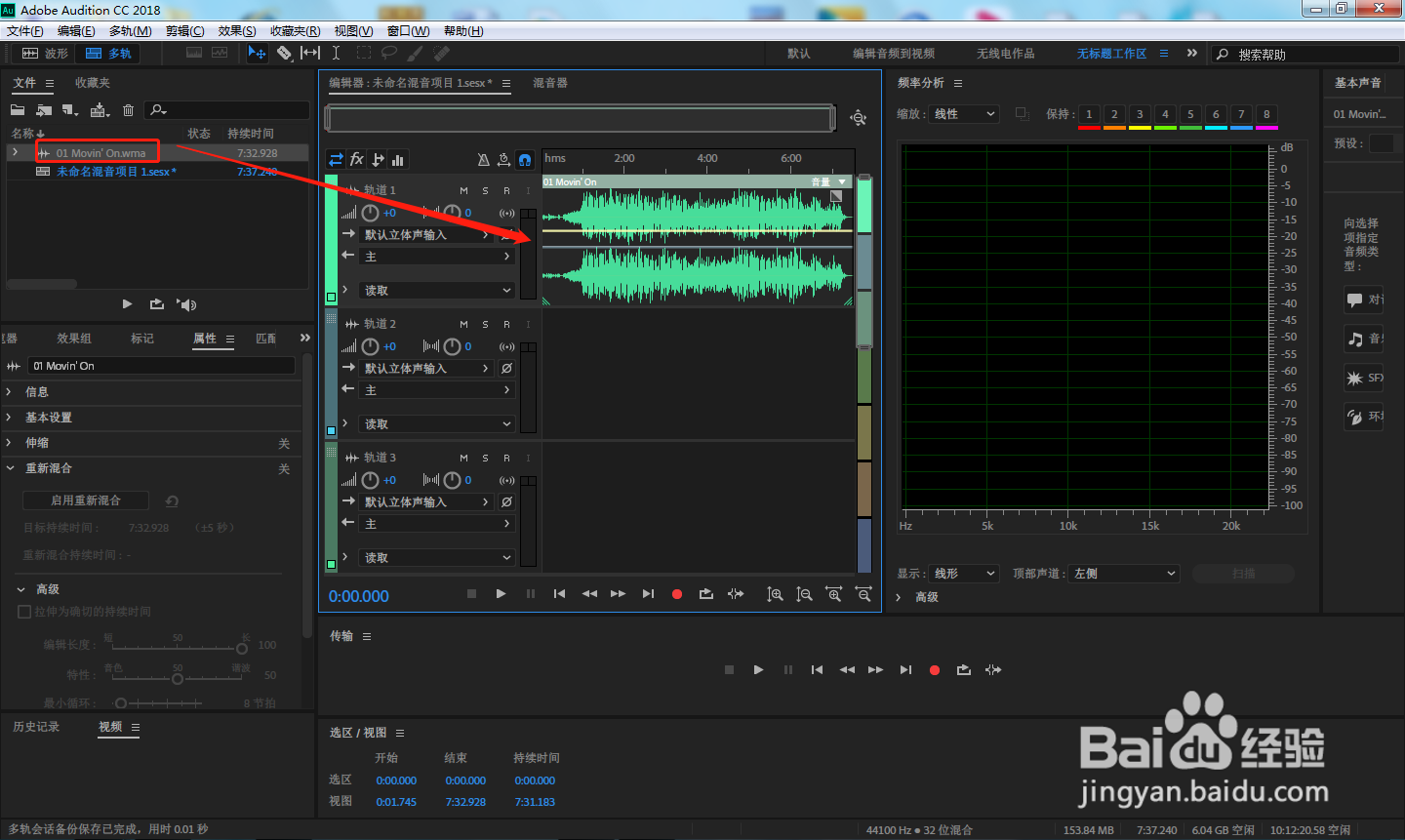Click the 启用重新混合 button
This screenshot has width=1405, height=840.
coord(86,500)
